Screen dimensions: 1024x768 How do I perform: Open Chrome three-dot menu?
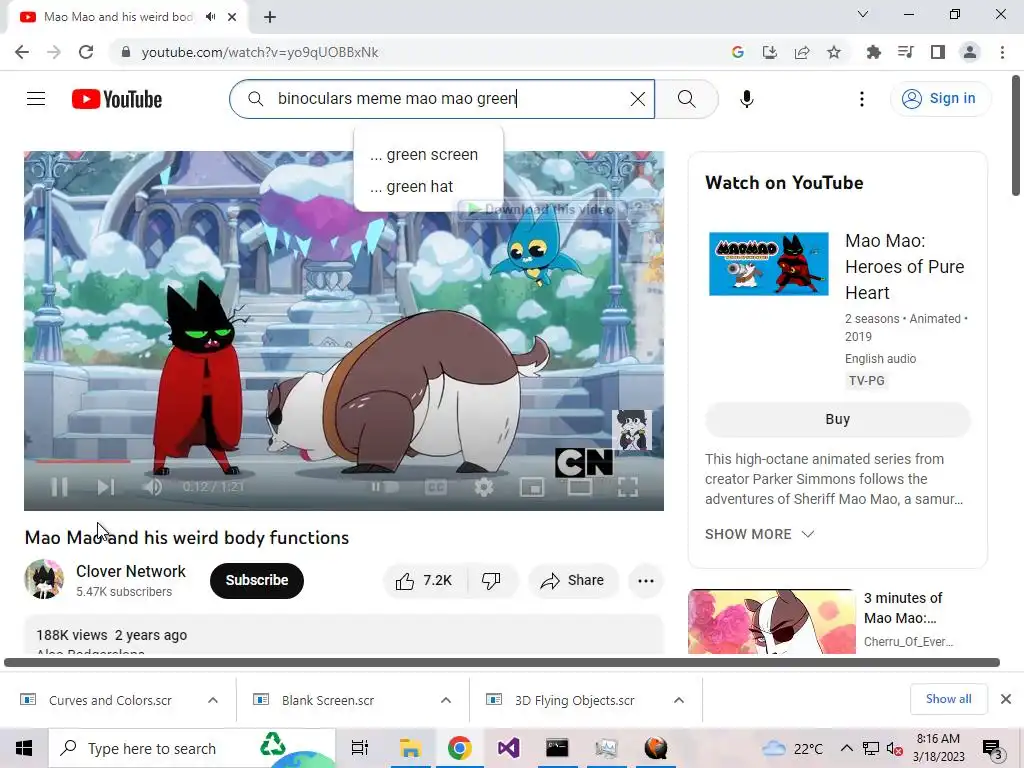pyautogui.click(x=1002, y=52)
